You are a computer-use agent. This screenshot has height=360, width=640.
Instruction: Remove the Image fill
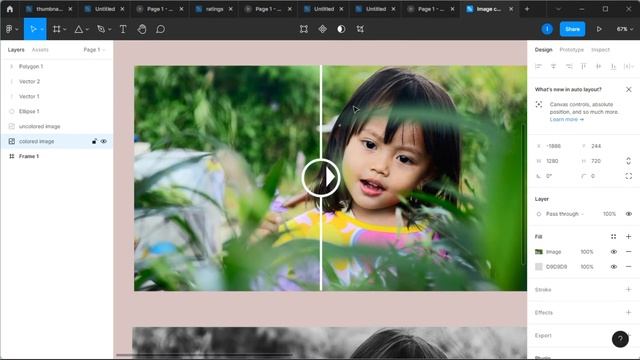[x=629, y=252]
